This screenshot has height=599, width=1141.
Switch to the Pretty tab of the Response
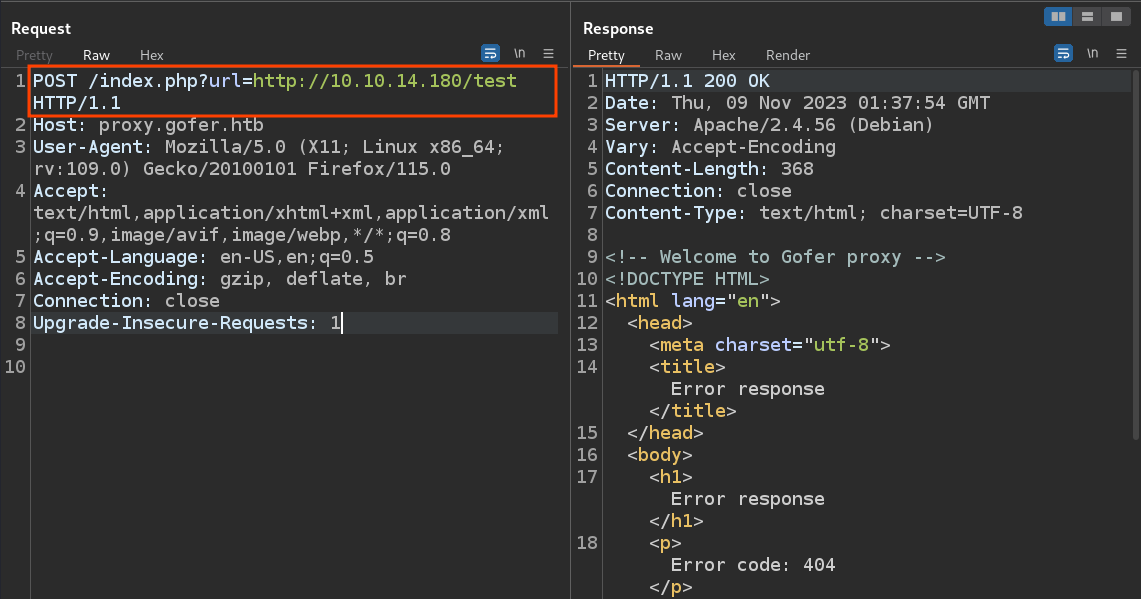point(607,55)
